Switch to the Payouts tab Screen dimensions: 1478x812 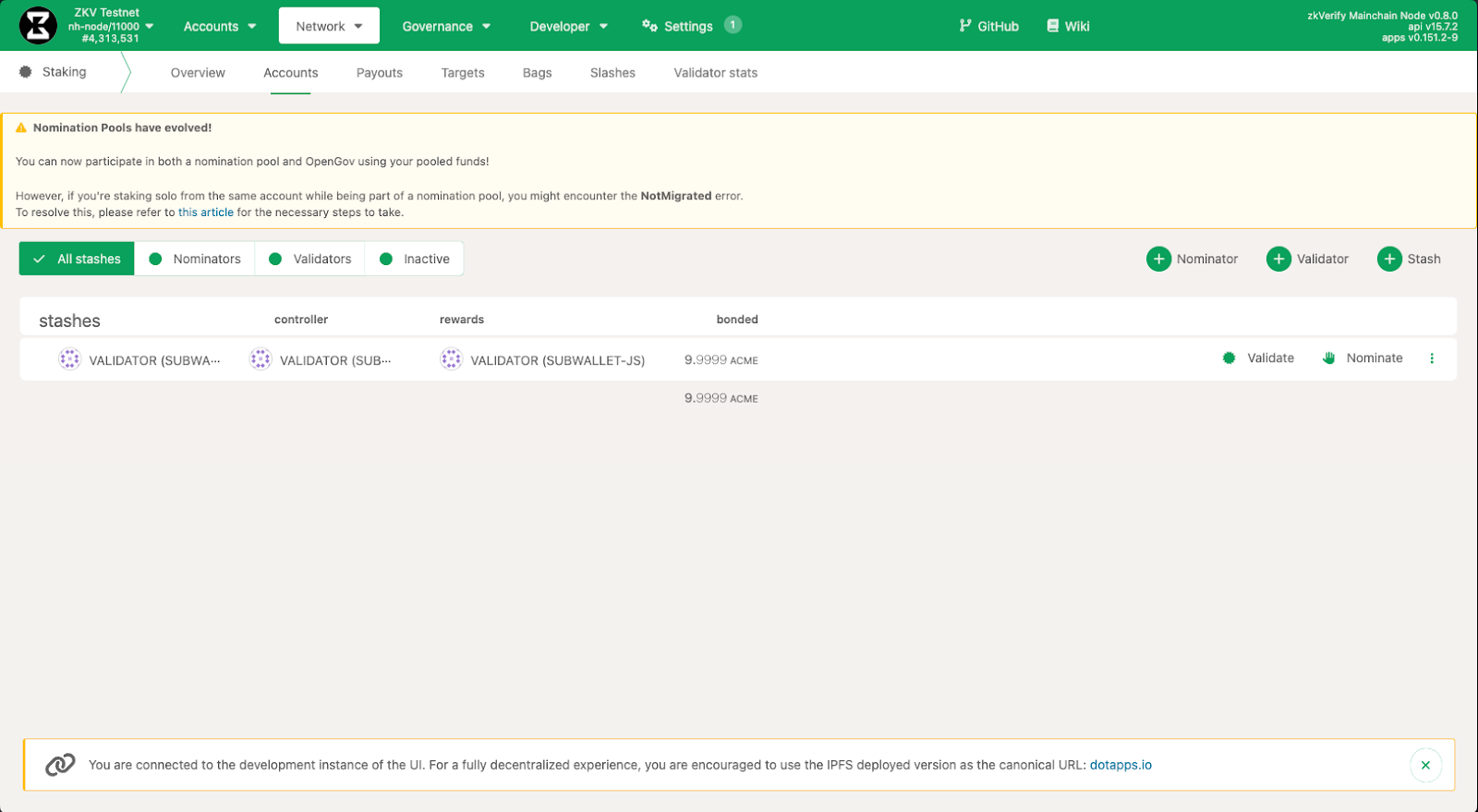(x=380, y=73)
